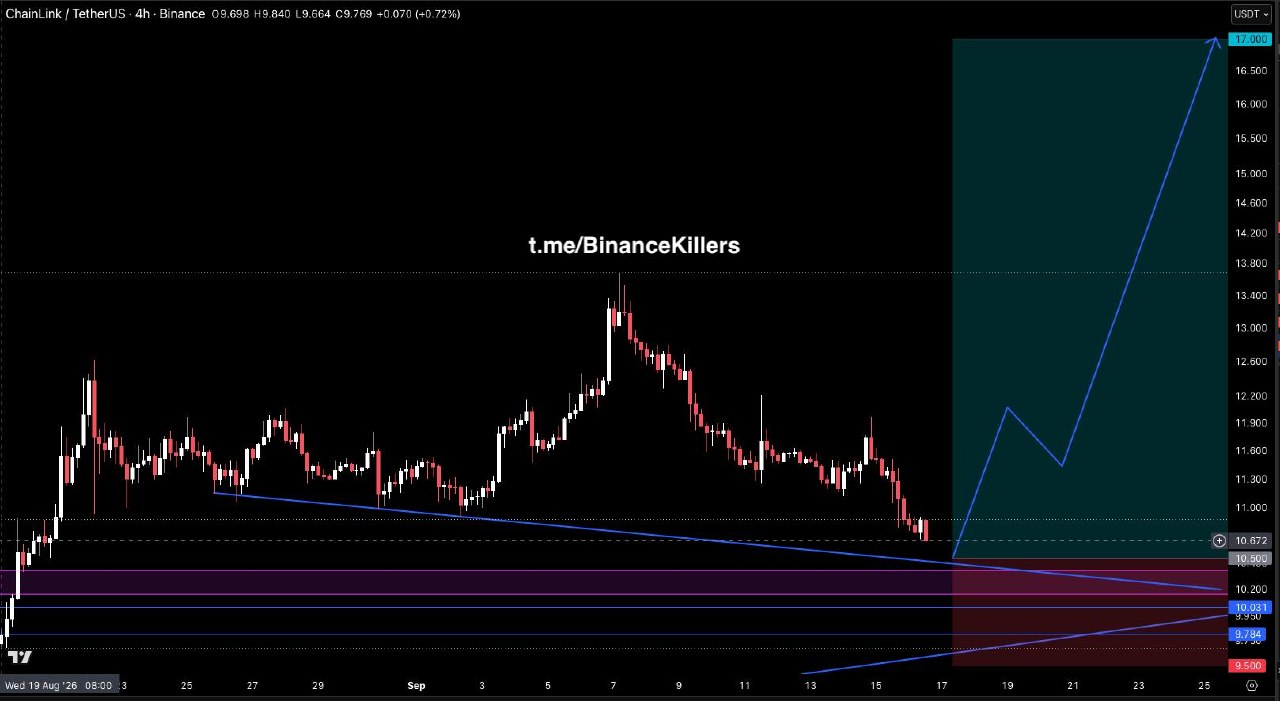Select the gray 10.500 entry price label
The image size is (1280, 701).
coord(1250,558)
